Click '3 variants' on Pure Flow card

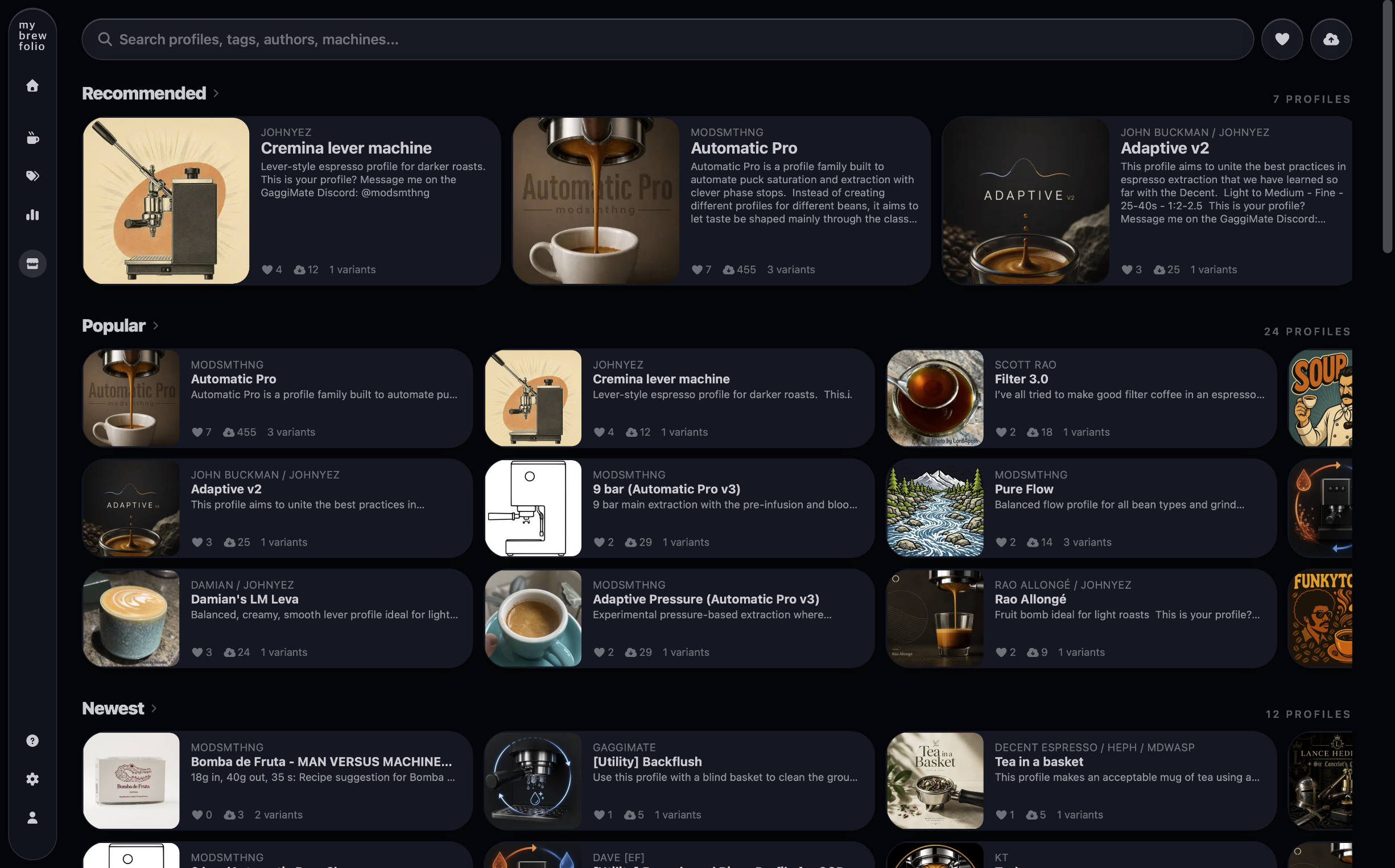1087,543
